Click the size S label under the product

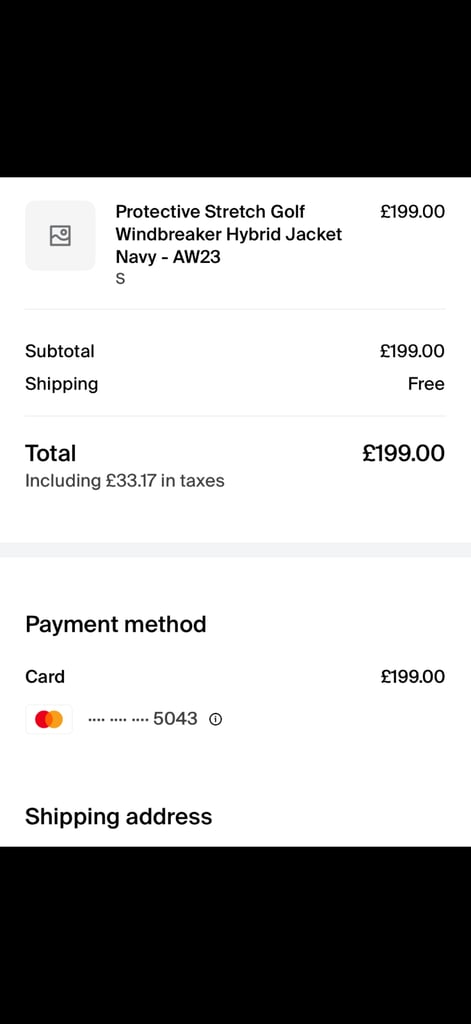point(120,279)
